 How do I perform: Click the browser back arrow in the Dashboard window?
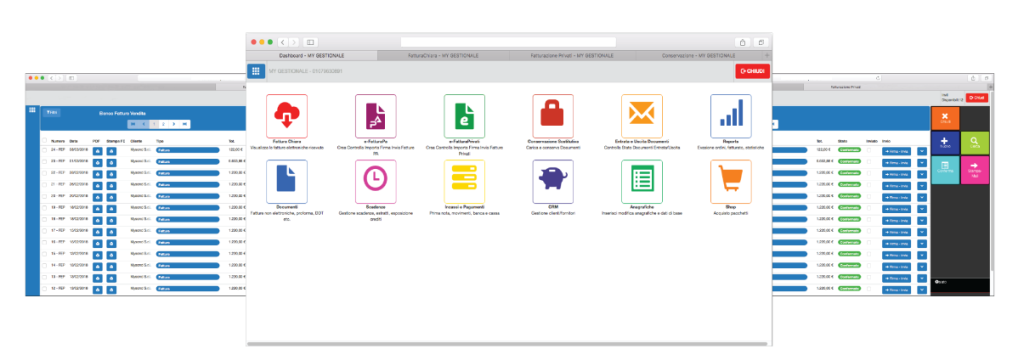(283, 42)
